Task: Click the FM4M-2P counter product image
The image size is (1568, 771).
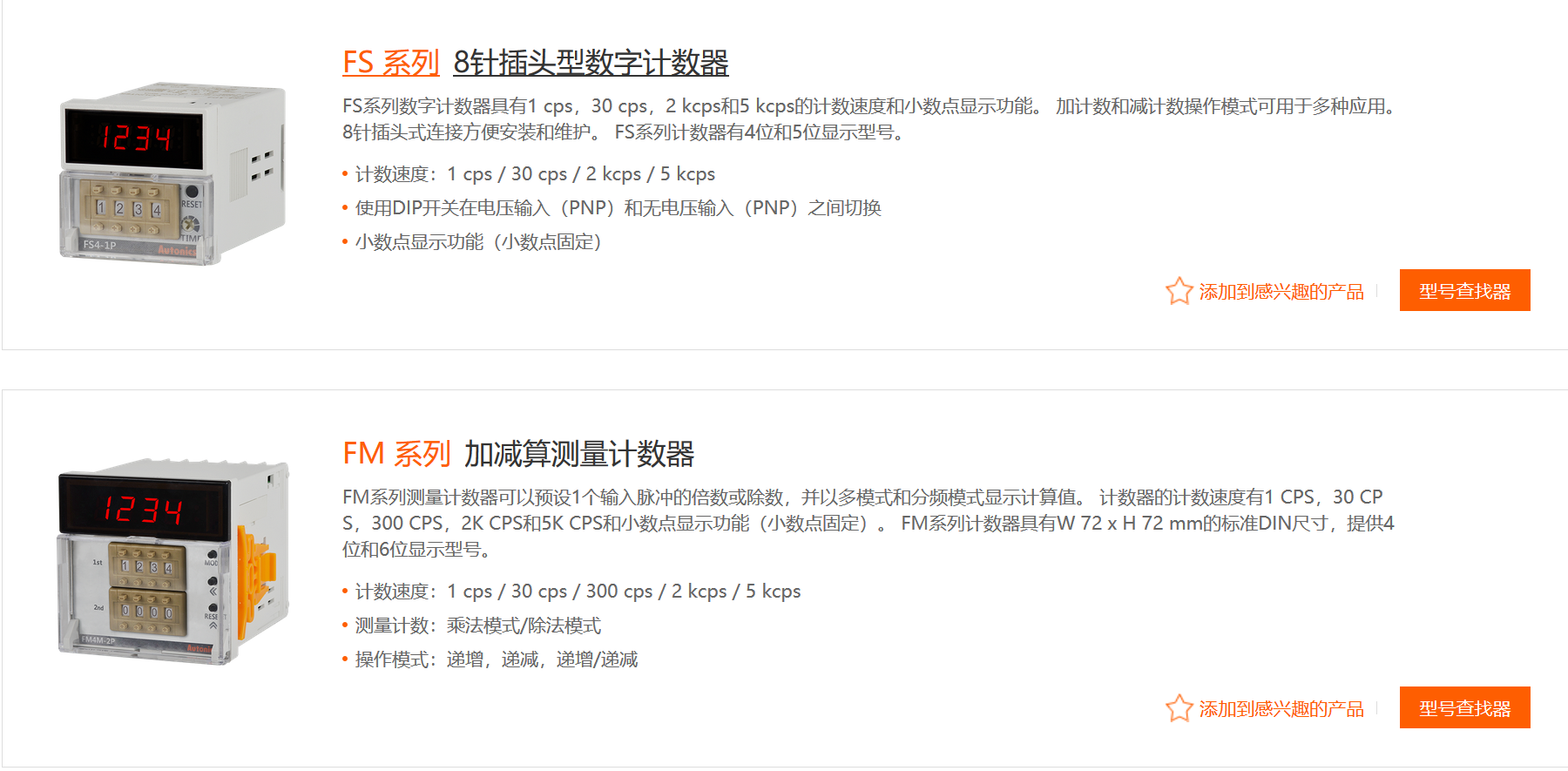Action: click(172, 562)
